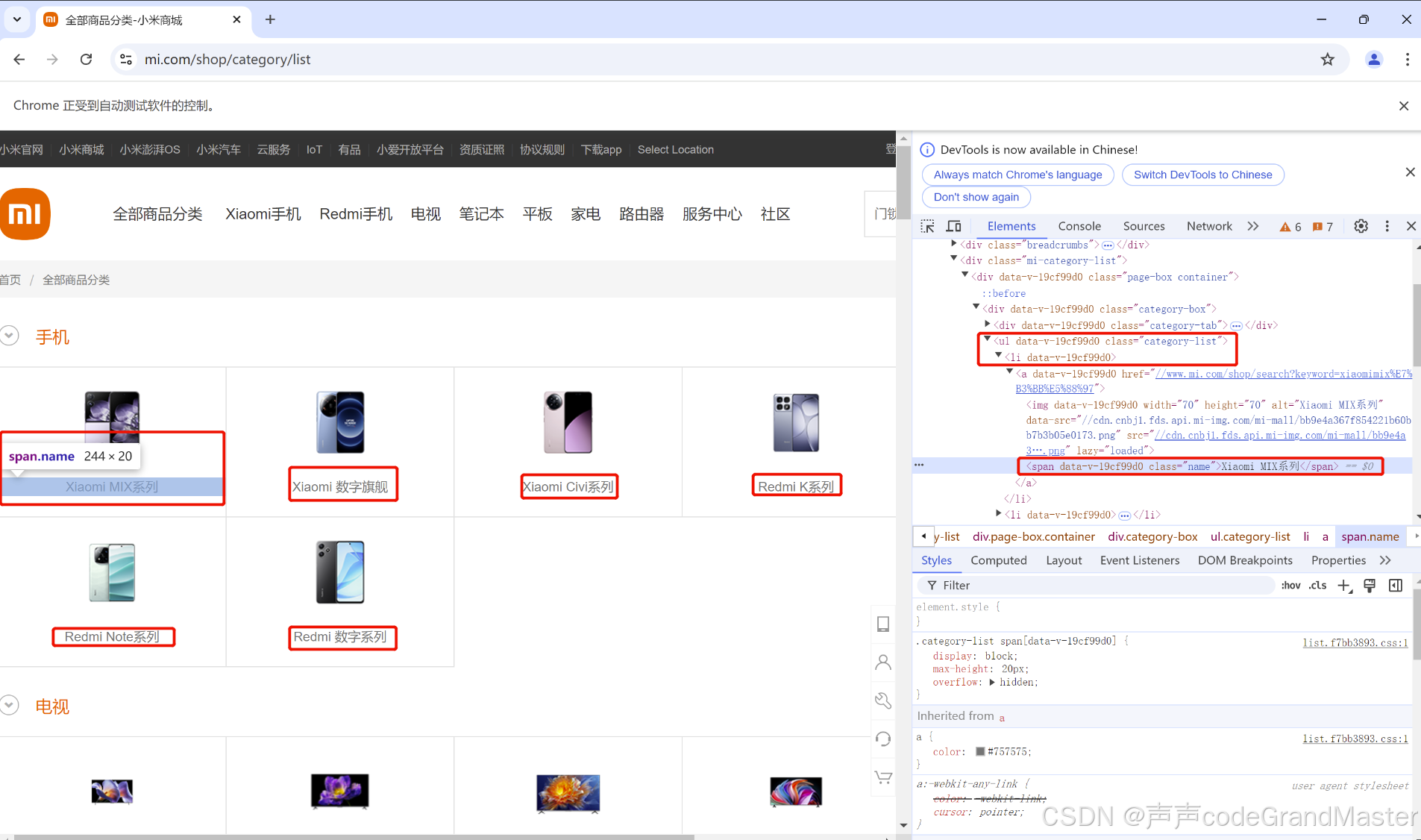Open the 全部商品分类 navigation menu
This screenshot has height=840, width=1421.
(157, 214)
